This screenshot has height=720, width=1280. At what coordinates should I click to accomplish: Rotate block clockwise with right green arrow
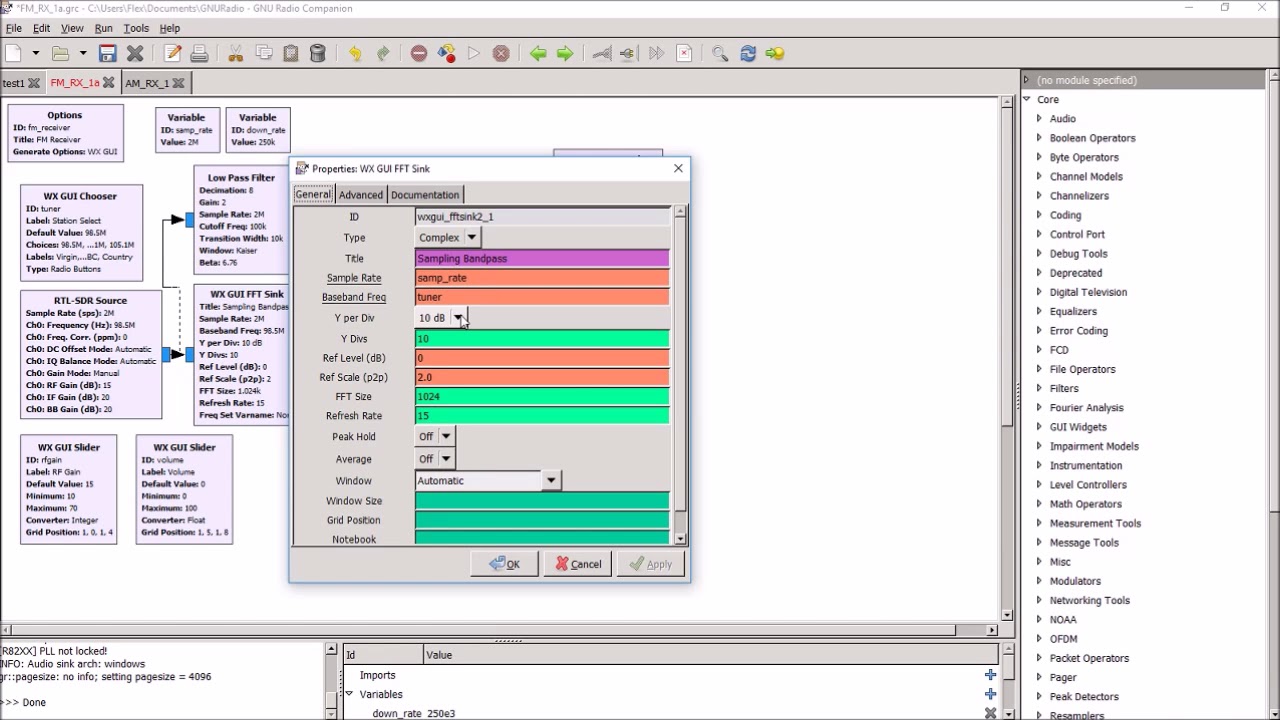[x=565, y=53]
